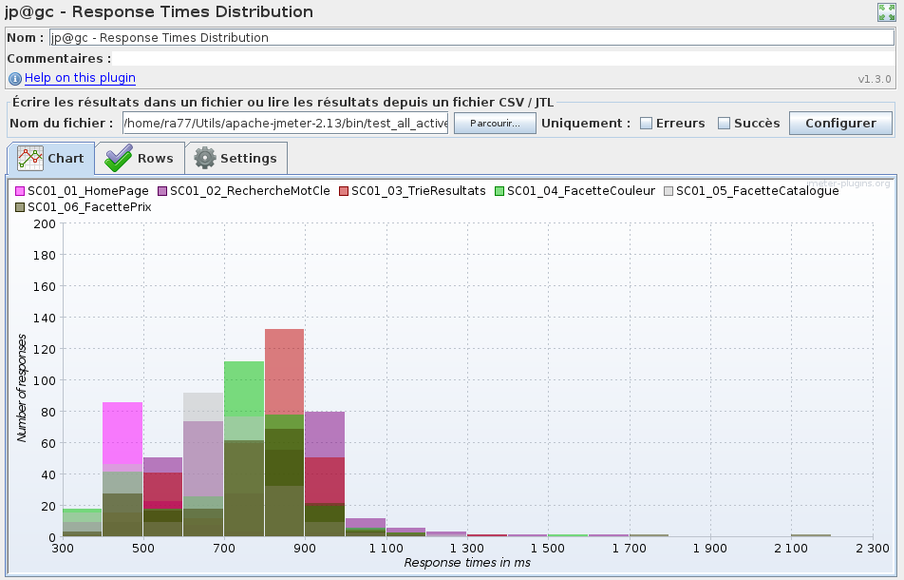Enable the Erreurs checkbox
Viewport: 904px width, 580px height.
click(x=646, y=123)
